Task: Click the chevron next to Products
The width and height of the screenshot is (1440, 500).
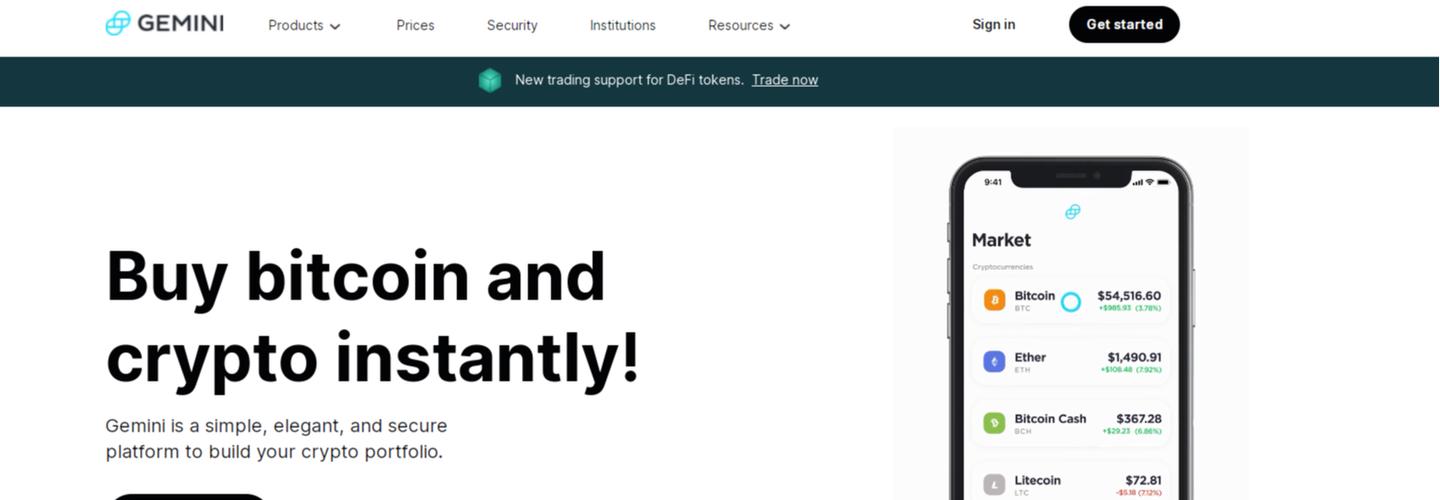Action: tap(335, 27)
